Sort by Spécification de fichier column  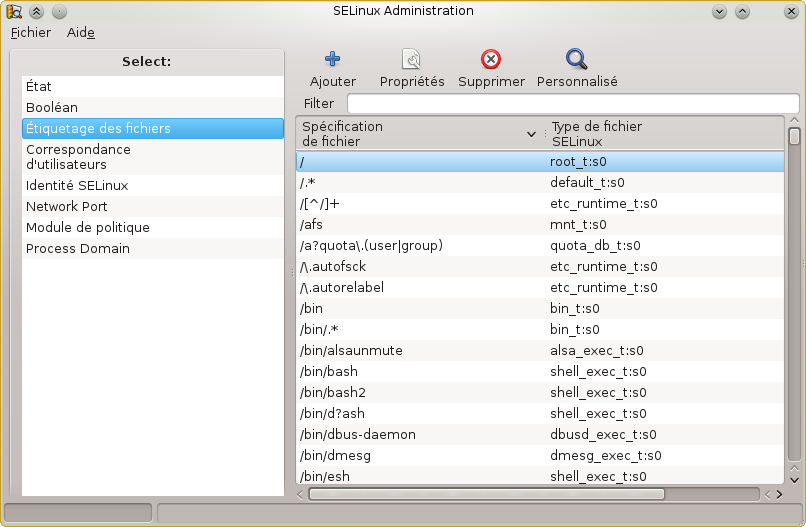pos(419,134)
